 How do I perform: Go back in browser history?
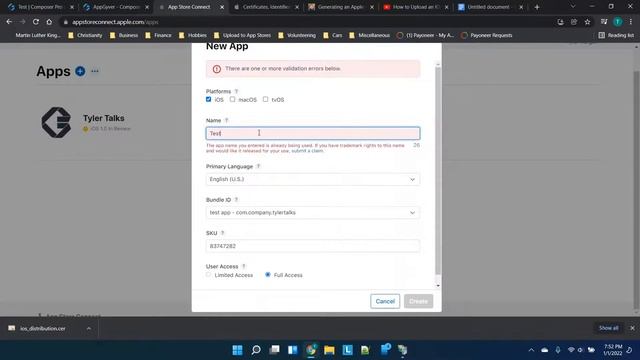(x=9, y=22)
